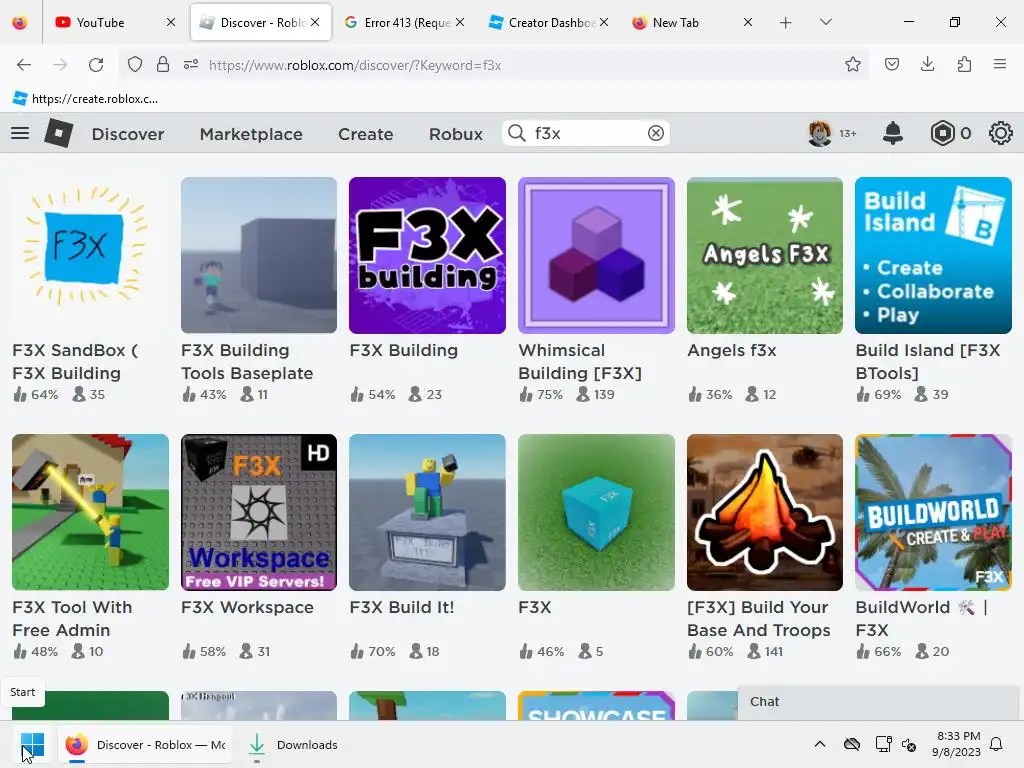Go back to the previous page
The height and width of the screenshot is (768, 1024).
(24, 65)
